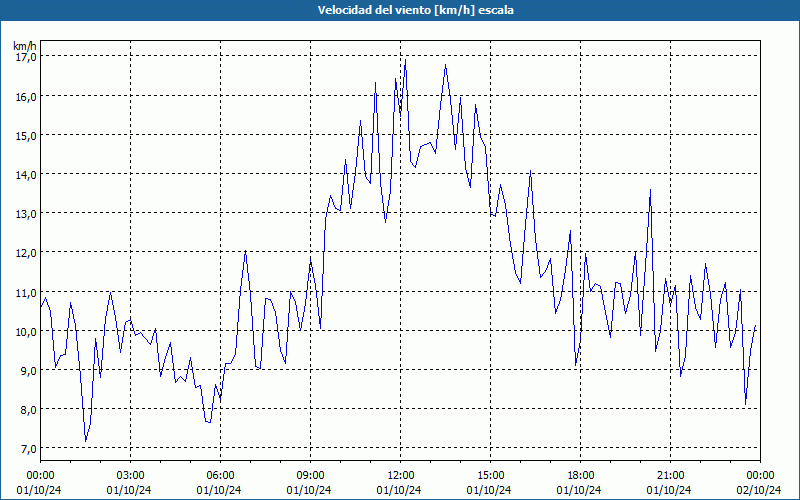Click the 15,0 y-axis value
The height and width of the screenshot is (500, 800).
[26, 135]
